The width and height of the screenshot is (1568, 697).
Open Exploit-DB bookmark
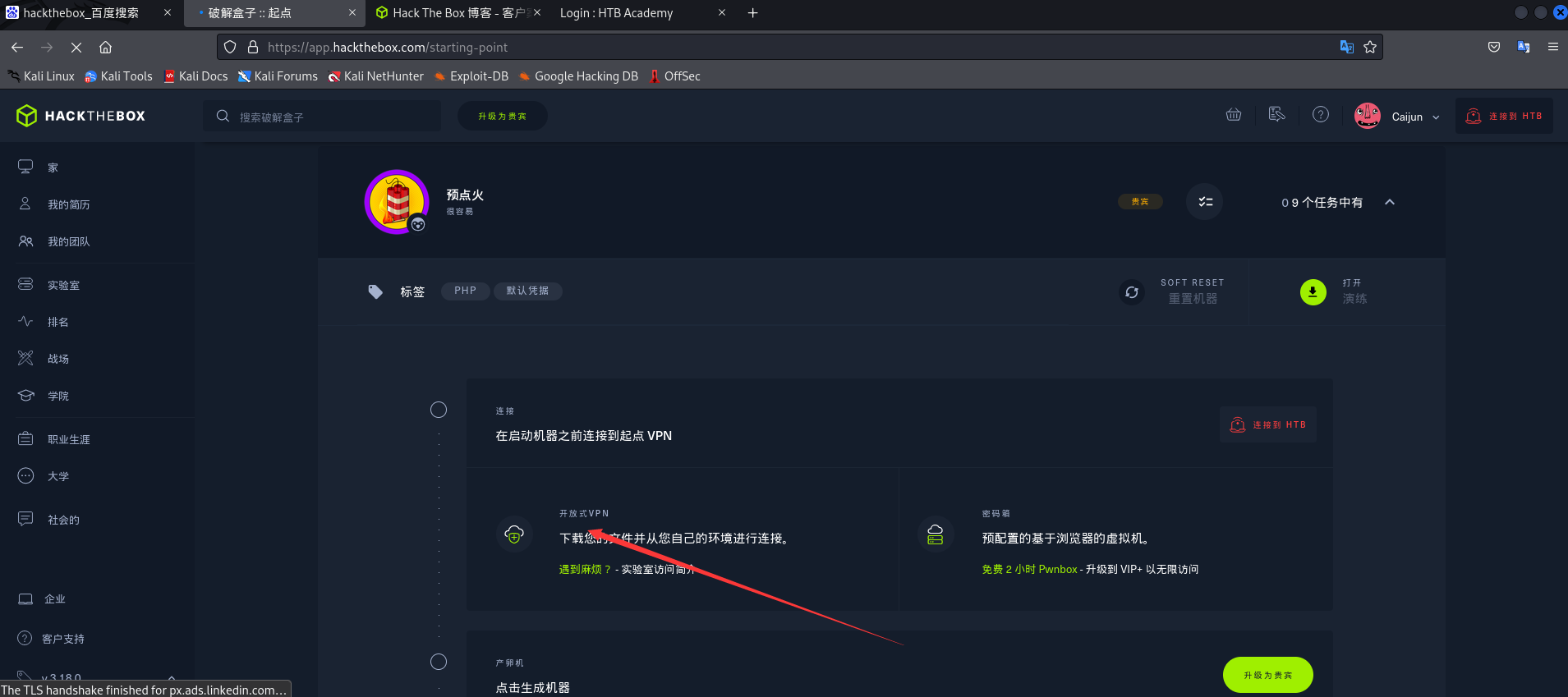click(471, 76)
